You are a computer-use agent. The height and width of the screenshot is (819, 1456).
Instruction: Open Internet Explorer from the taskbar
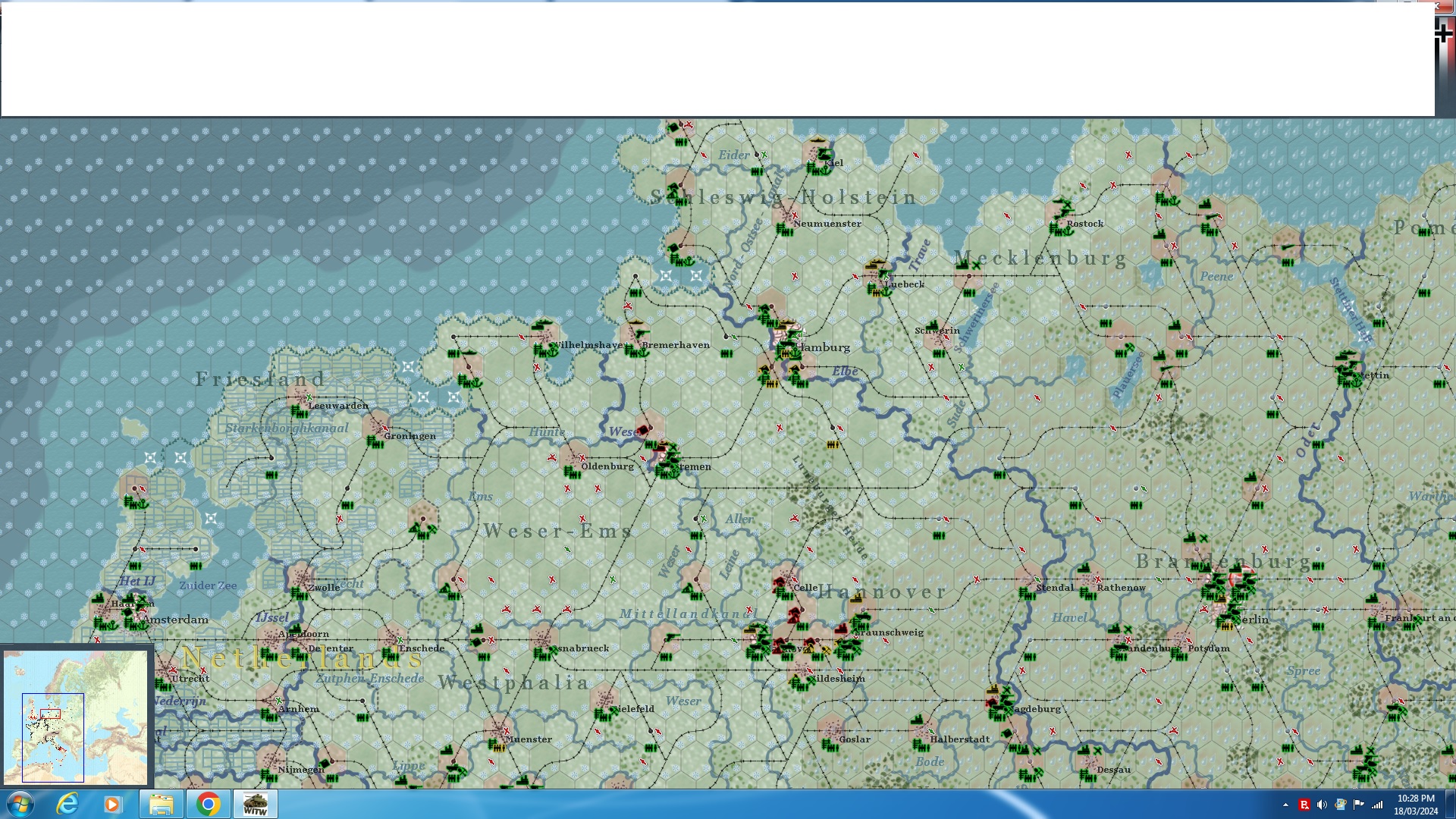[x=67, y=804]
